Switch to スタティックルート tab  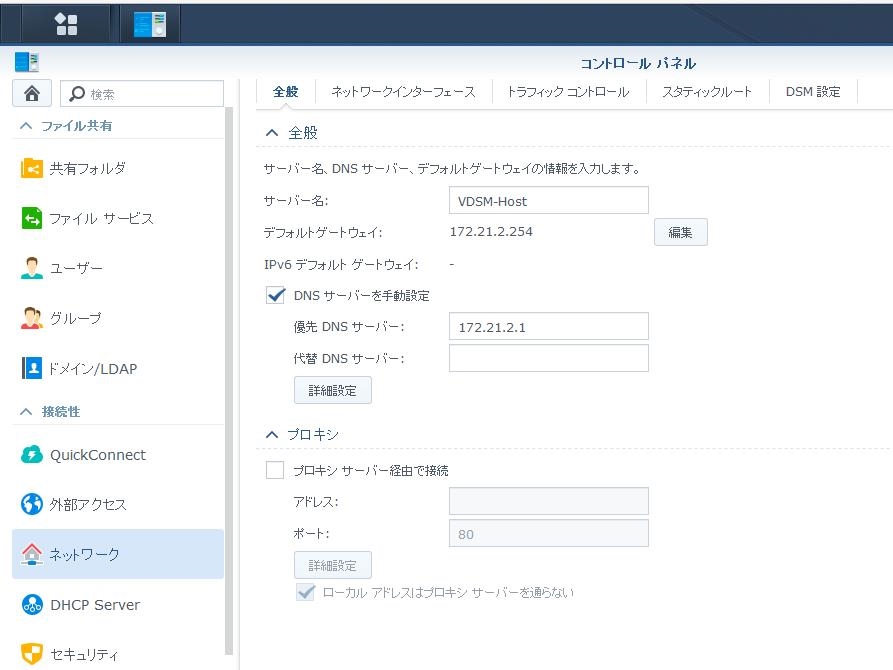click(707, 92)
